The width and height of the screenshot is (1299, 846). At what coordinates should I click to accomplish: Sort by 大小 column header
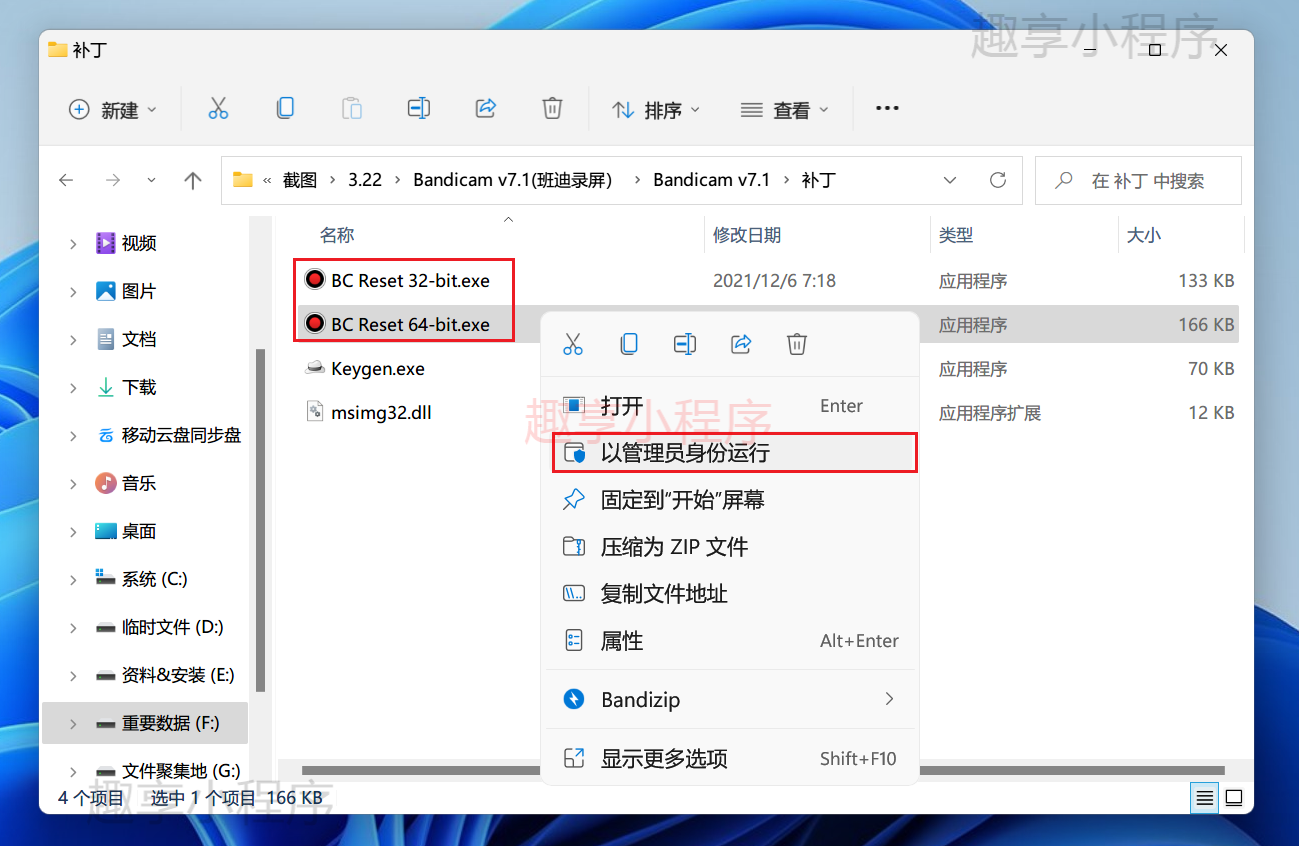coord(1144,235)
